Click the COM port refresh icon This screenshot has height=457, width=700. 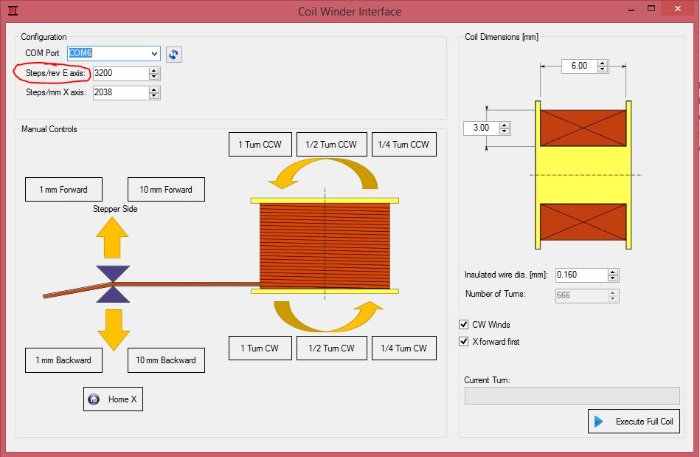tap(173, 54)
